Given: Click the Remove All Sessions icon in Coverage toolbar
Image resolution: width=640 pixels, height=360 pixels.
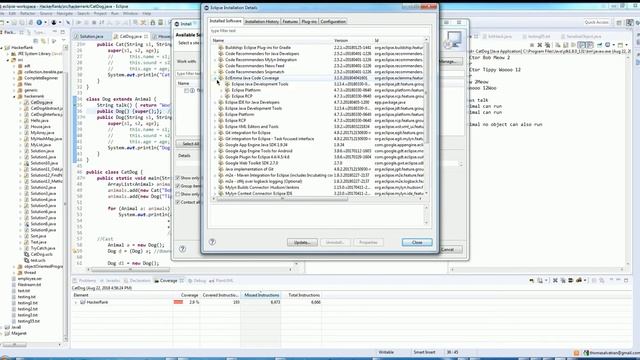Looking at the screenshot, I should click(563, 280).
